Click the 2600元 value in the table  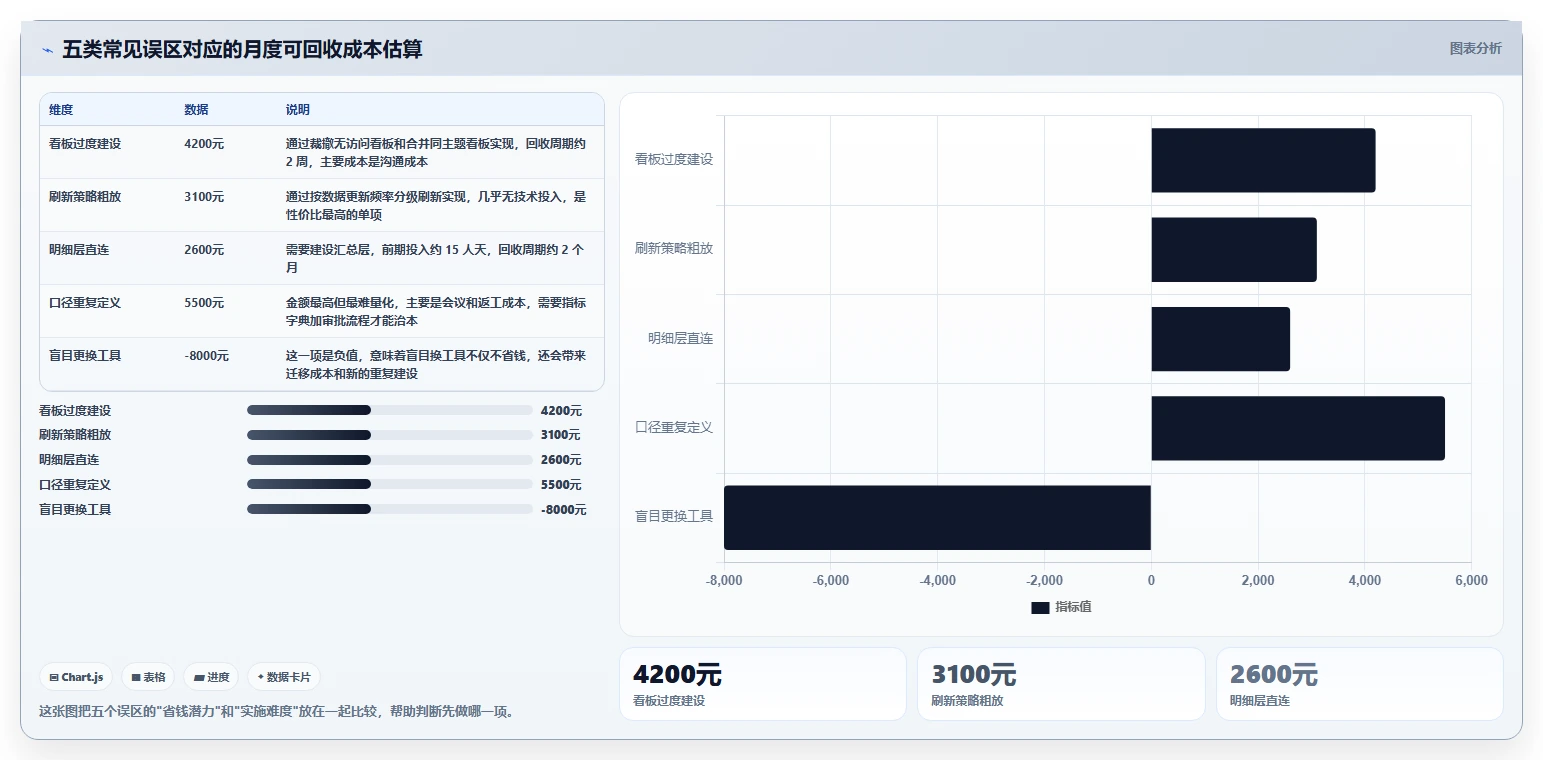coord(204,250)
